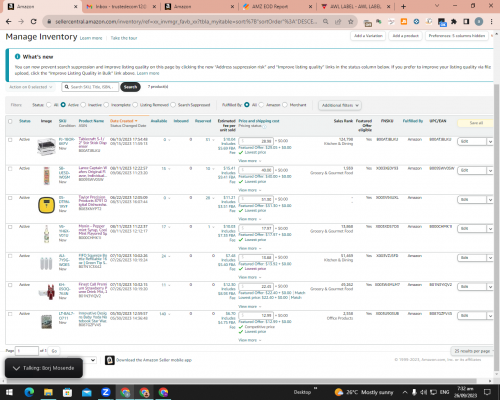This screenshot has width=500, height=400.
Task: Expand Edit dropdown arrow for Tablecraft row
Action: [x=490, y=142]
